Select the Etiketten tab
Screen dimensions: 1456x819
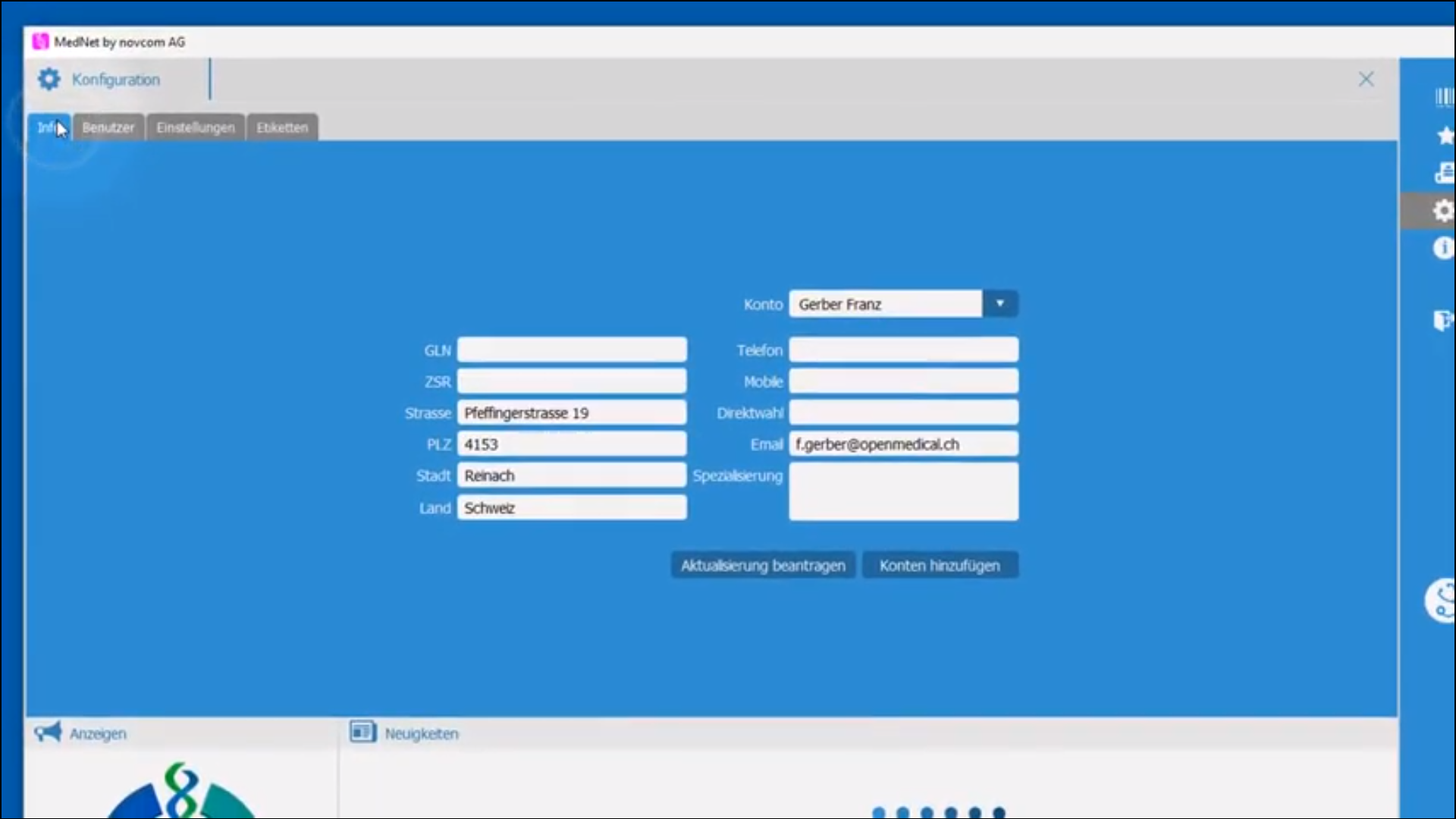tap(282, 127)
